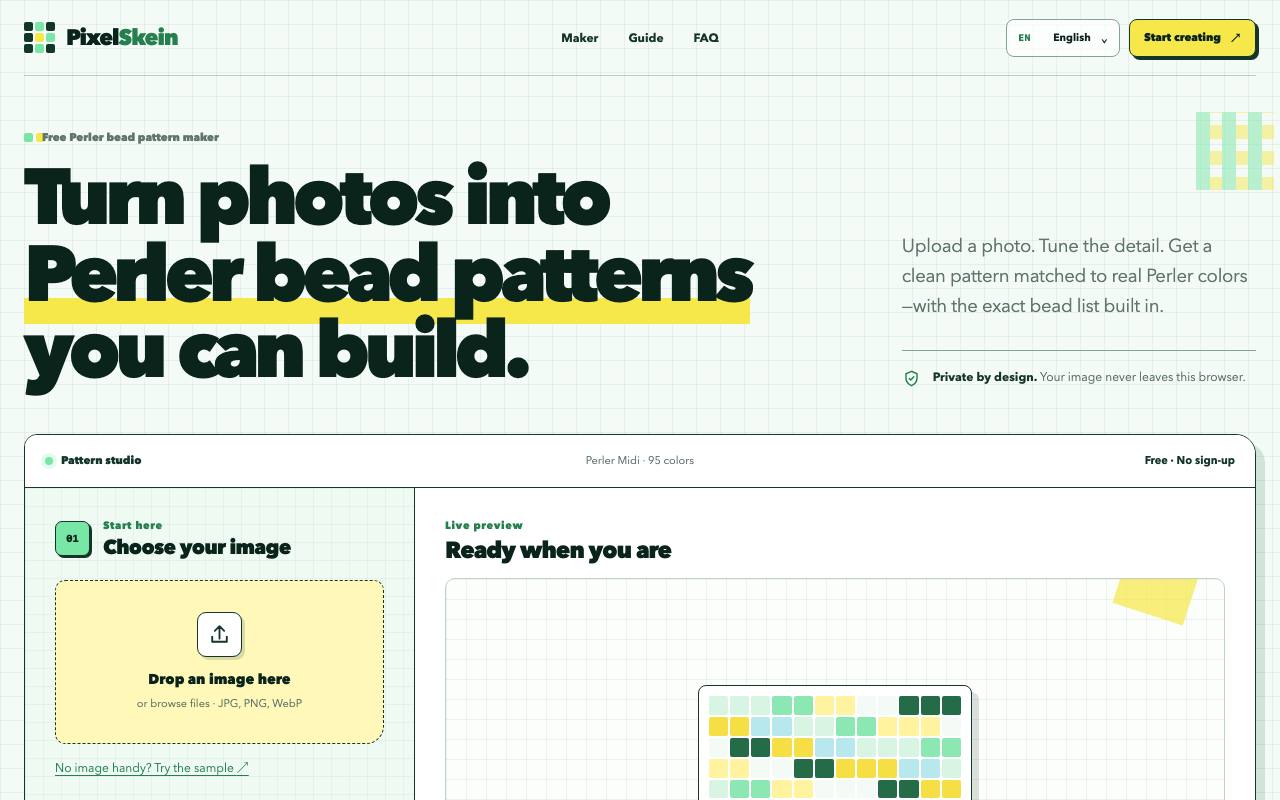Try the sample image link
The image size is (1280, 800).
click(152, 768)
